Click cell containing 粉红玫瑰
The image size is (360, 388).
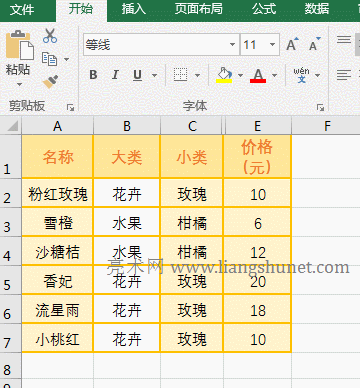(x=58, y=193)
